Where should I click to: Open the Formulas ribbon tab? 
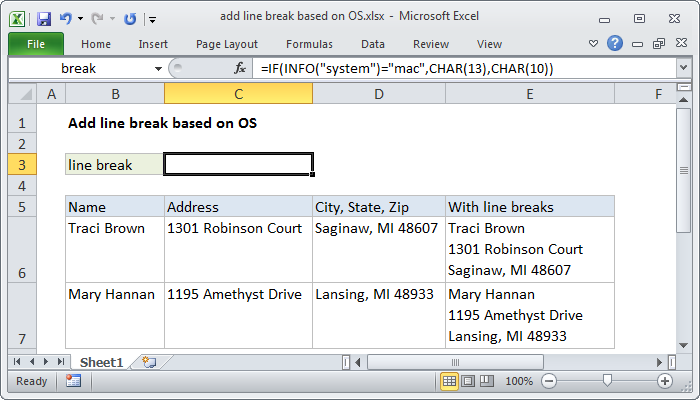click(x=309, y=44)
